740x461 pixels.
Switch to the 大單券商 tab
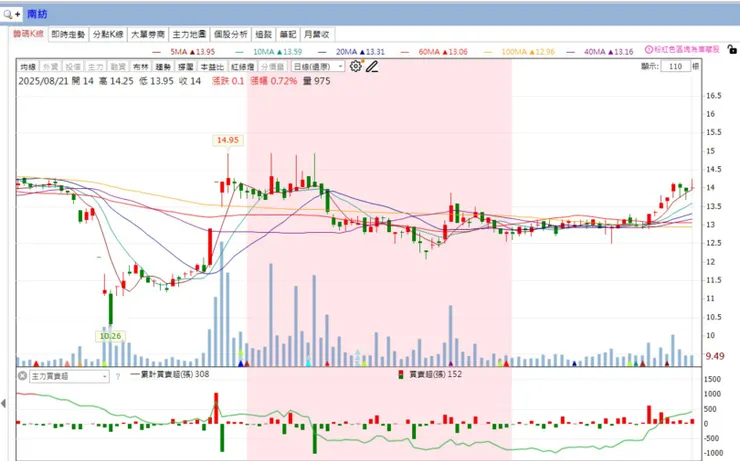click(x=148, y=34)
